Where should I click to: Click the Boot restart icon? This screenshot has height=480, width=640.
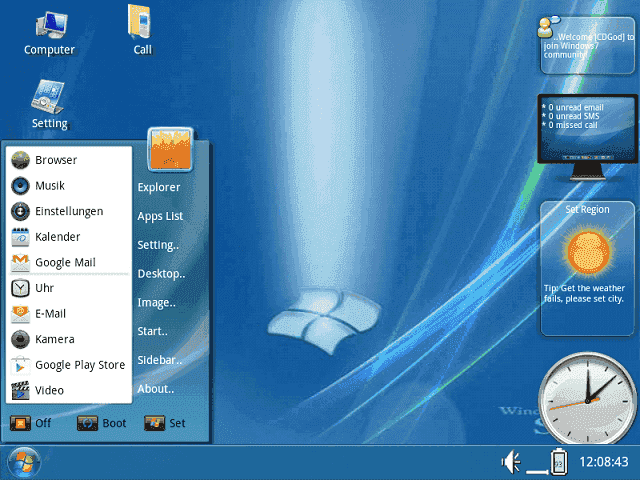[87, 423]
